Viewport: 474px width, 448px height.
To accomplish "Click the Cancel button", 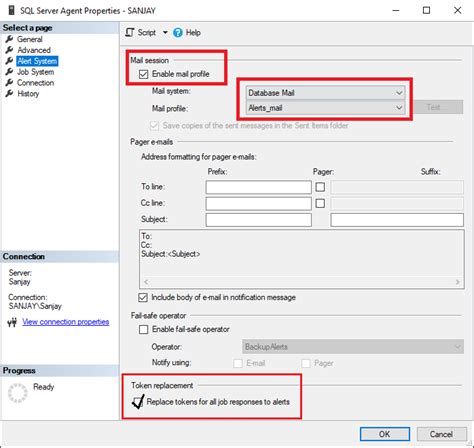I will (x=441, y=434).
